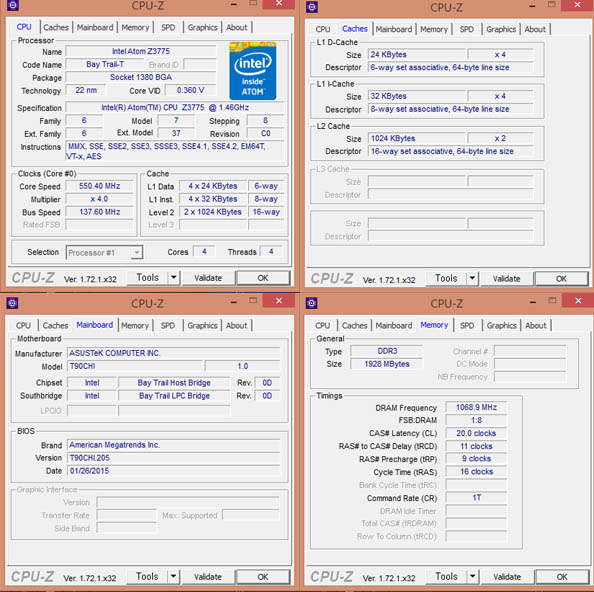Click the DDR3 memory type field
The width and height of the screenshot is (594, 592).
point(386,351)
